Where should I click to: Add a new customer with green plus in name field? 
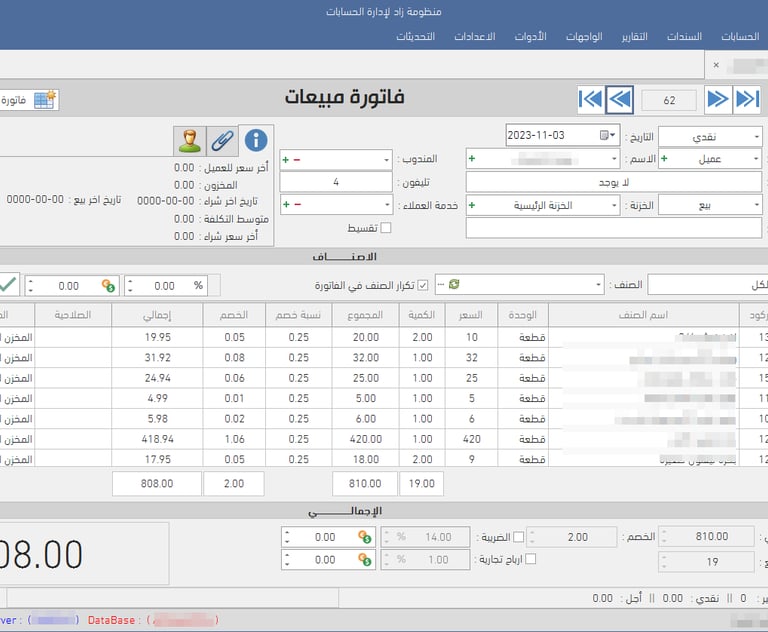tap(472, 159)
